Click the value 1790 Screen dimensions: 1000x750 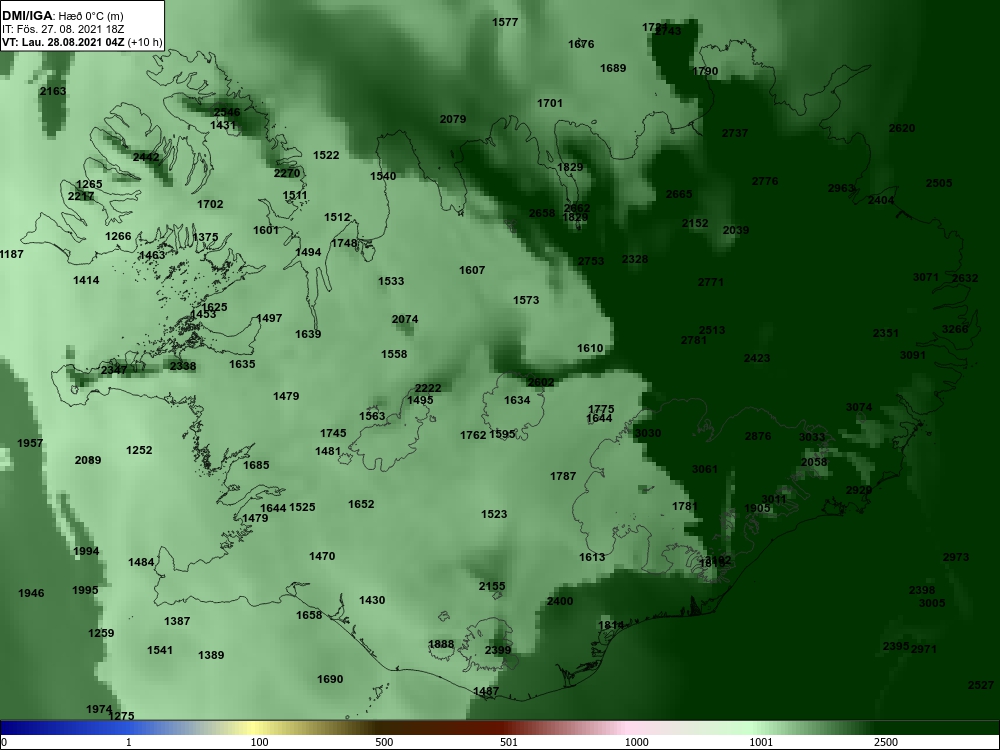[705, 71]
